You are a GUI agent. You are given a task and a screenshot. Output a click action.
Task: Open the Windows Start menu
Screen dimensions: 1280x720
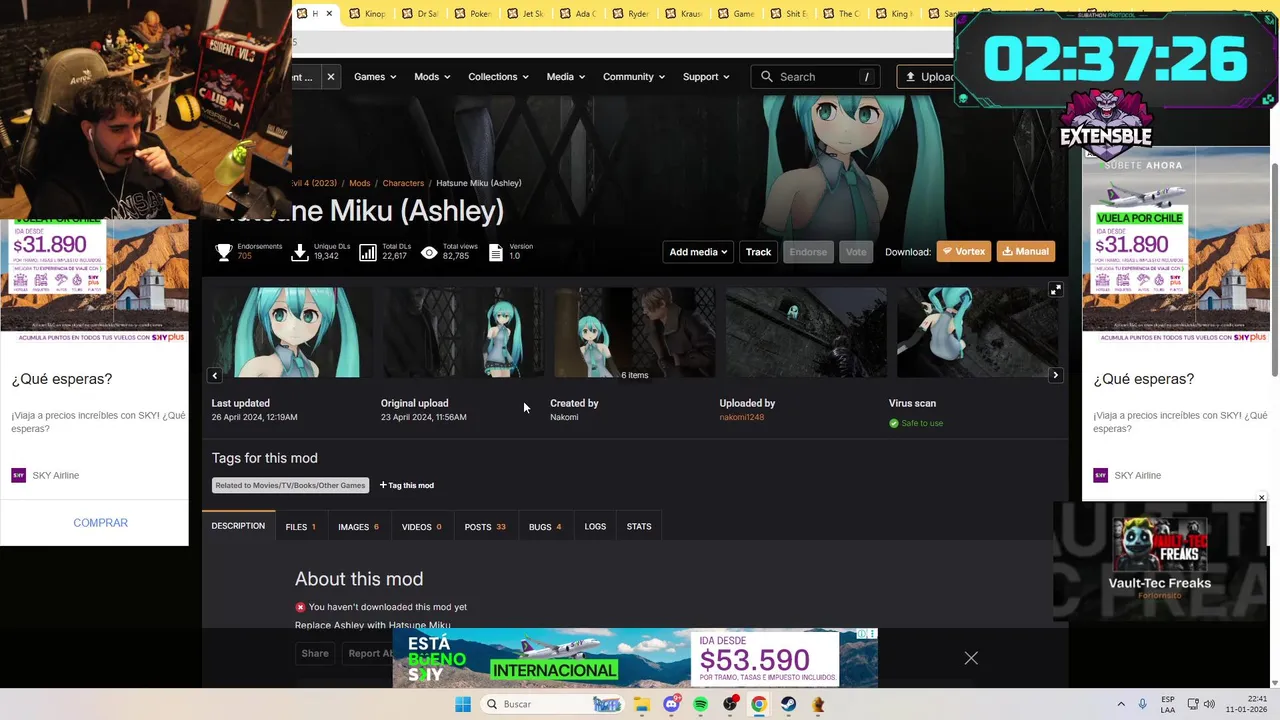click(462, 704)
